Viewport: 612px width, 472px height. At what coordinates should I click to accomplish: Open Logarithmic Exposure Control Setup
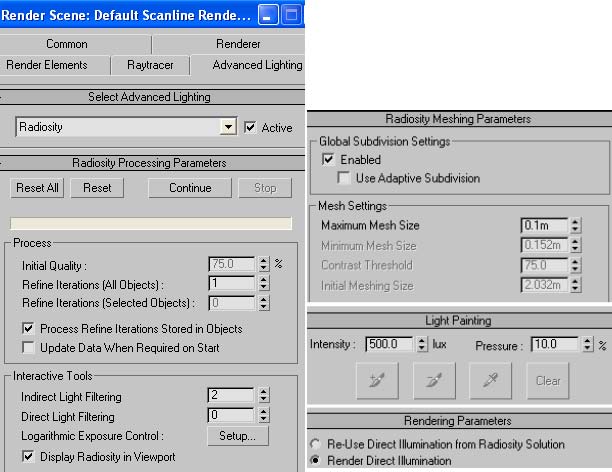(x=238, y=436)
